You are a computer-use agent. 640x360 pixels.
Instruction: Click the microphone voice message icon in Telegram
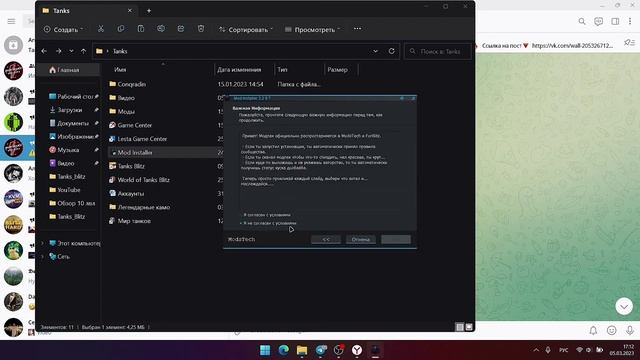pyautogui.click(x=630, y=330)
